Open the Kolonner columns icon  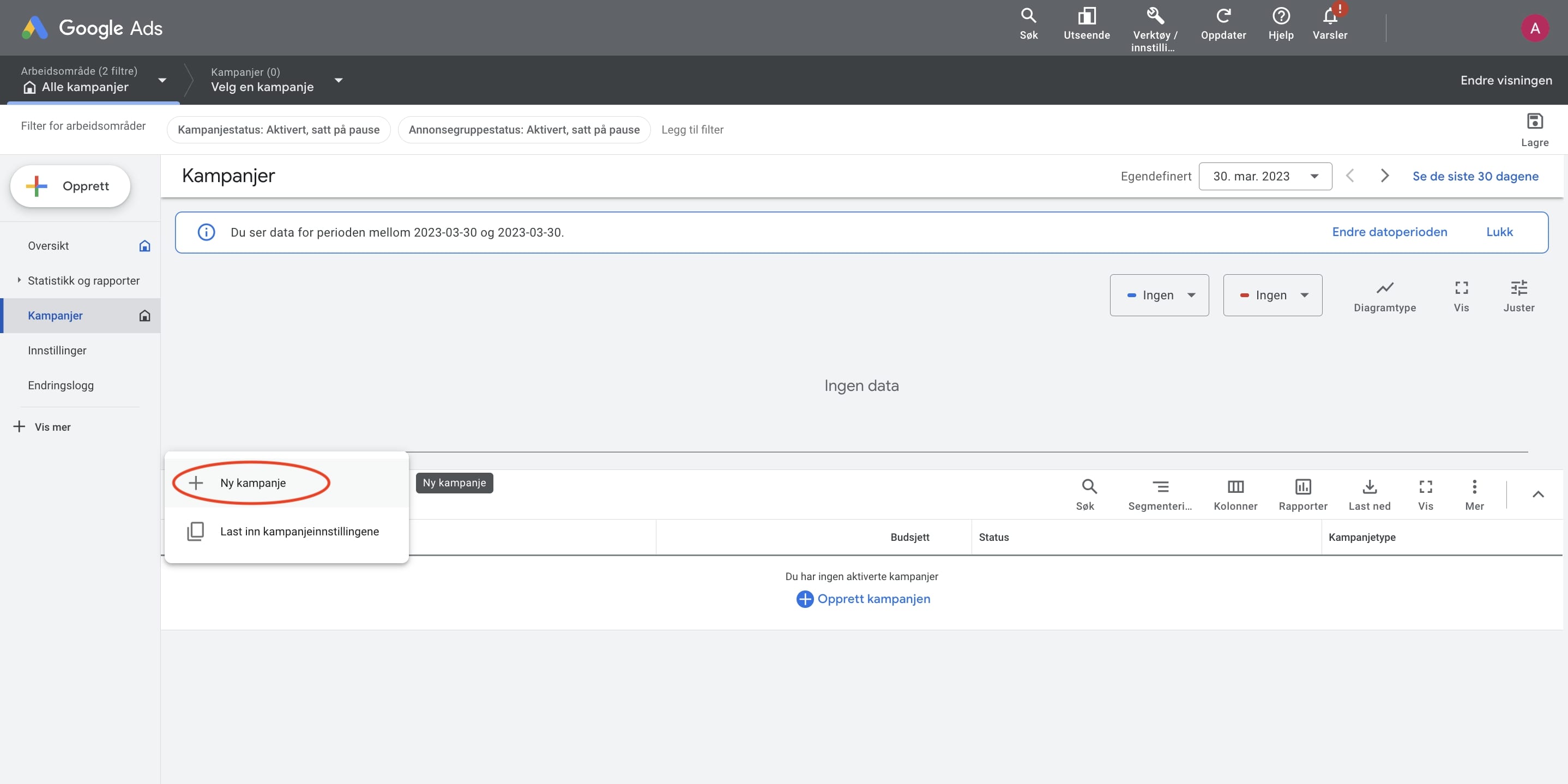[x=1235, y=487]
